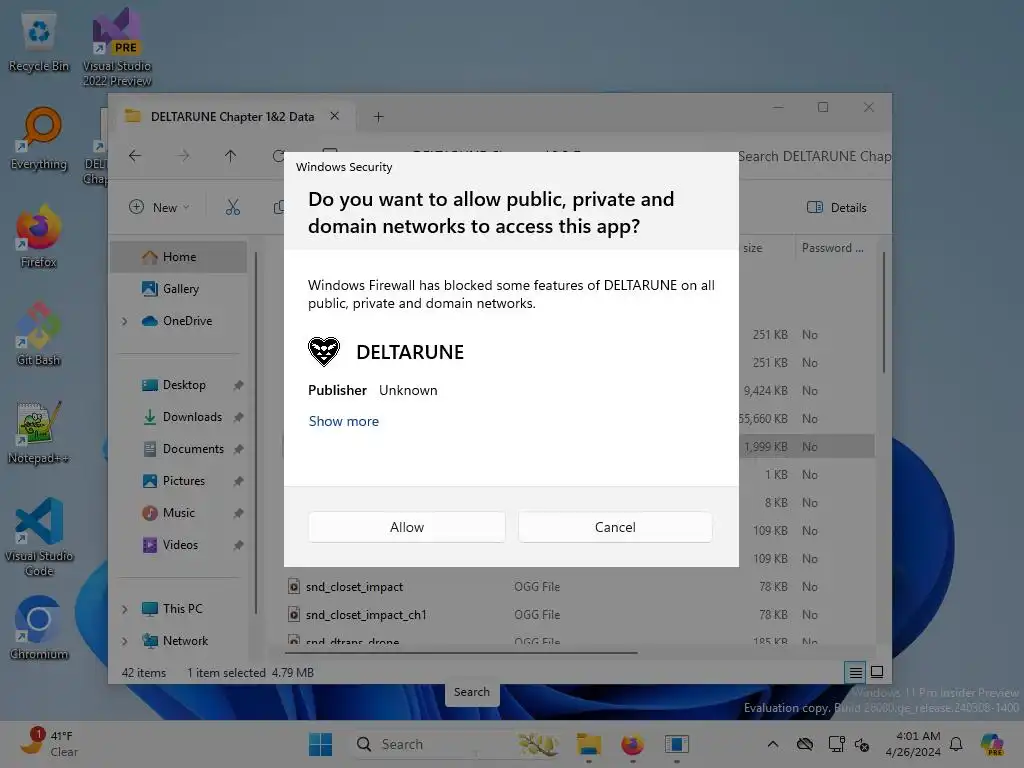Show hidden system tray icons
This screenshot has width=1024, height=768.
773,744
